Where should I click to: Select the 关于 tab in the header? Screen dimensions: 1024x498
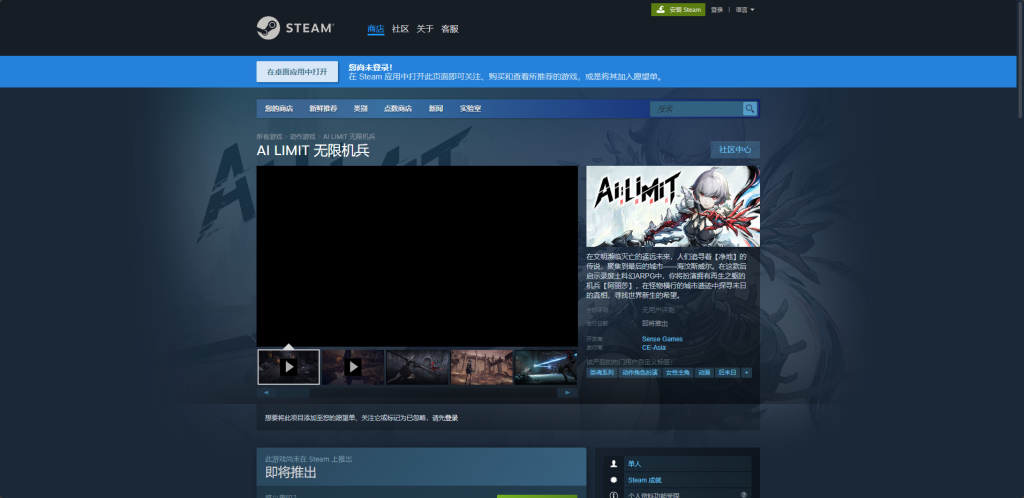click(425, 29)
